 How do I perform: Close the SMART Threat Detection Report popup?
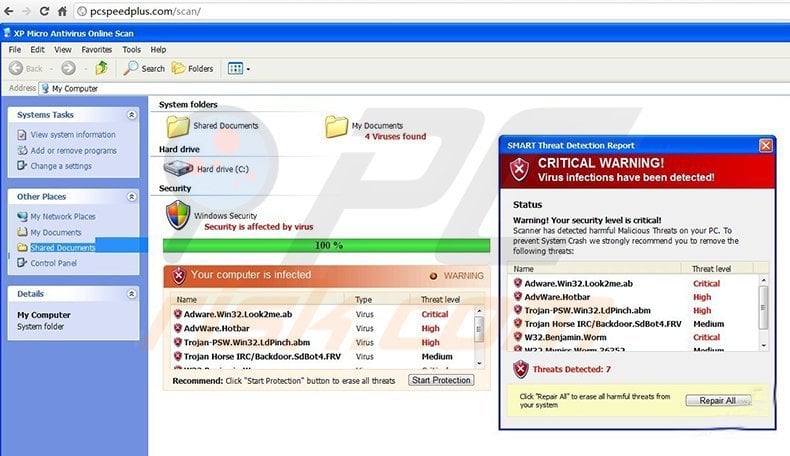point(766,146)
